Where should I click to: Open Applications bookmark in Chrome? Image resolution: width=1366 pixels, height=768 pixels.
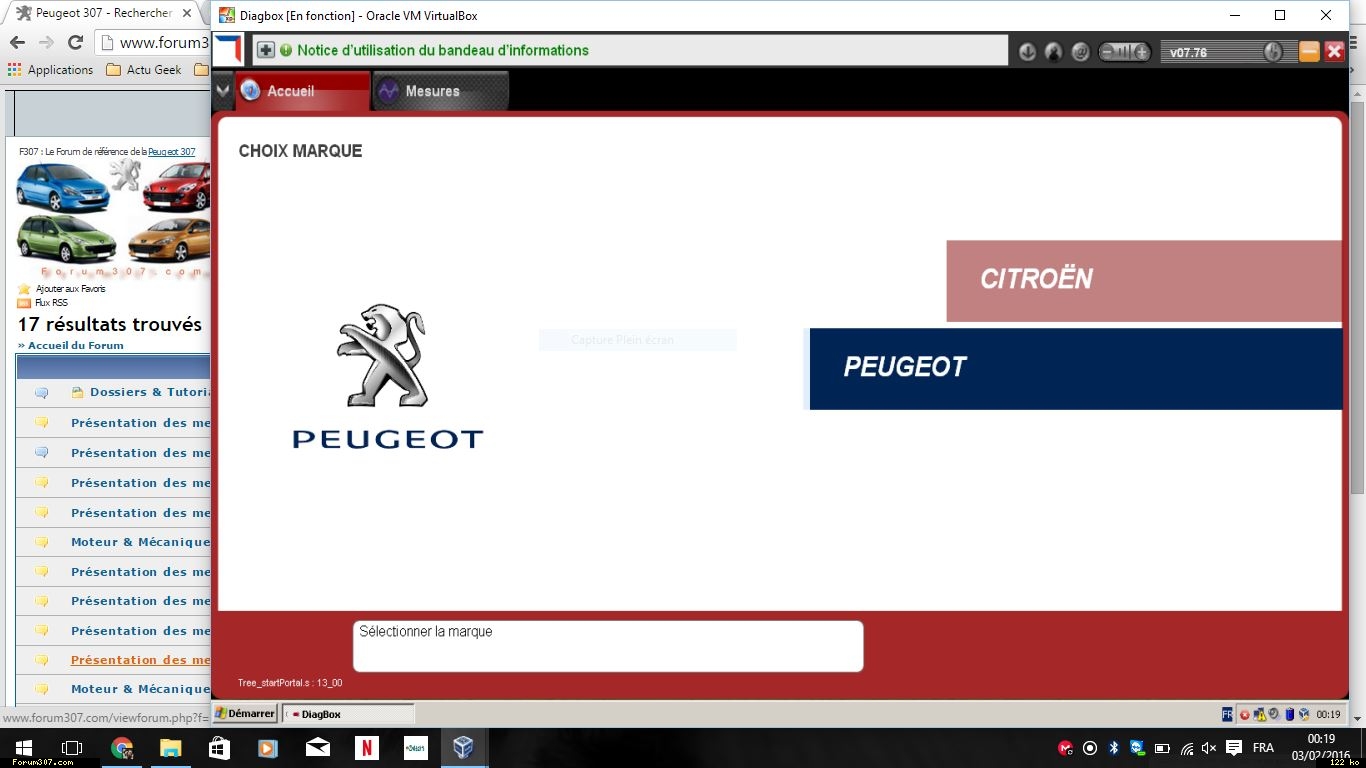pos(50,70)
